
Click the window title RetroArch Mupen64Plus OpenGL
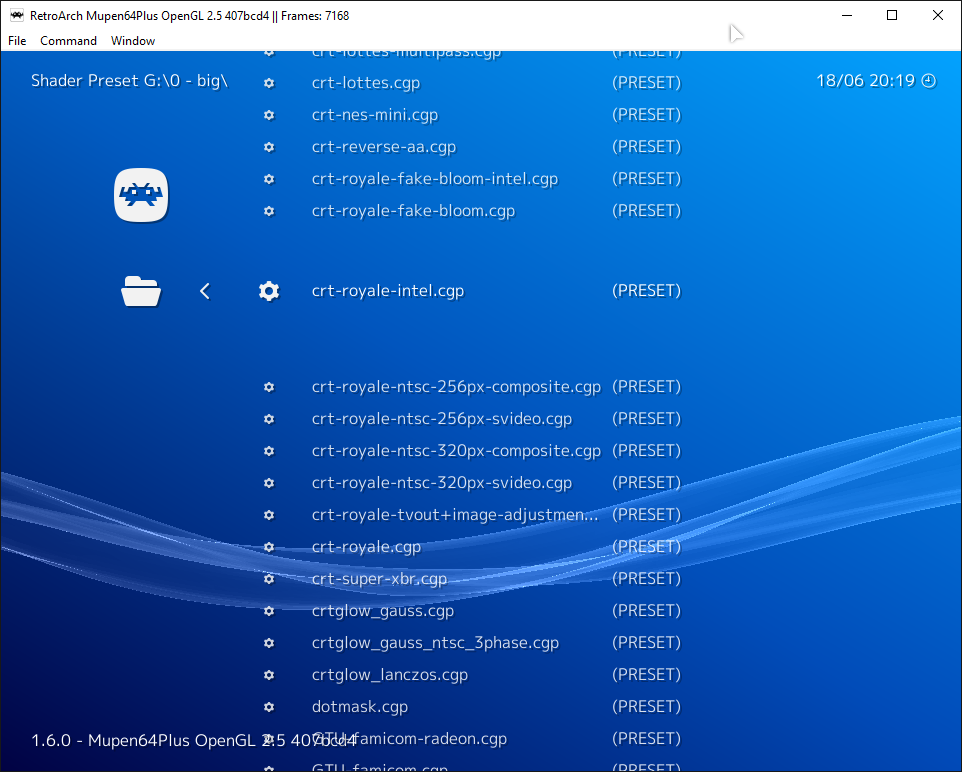point(190,15)
